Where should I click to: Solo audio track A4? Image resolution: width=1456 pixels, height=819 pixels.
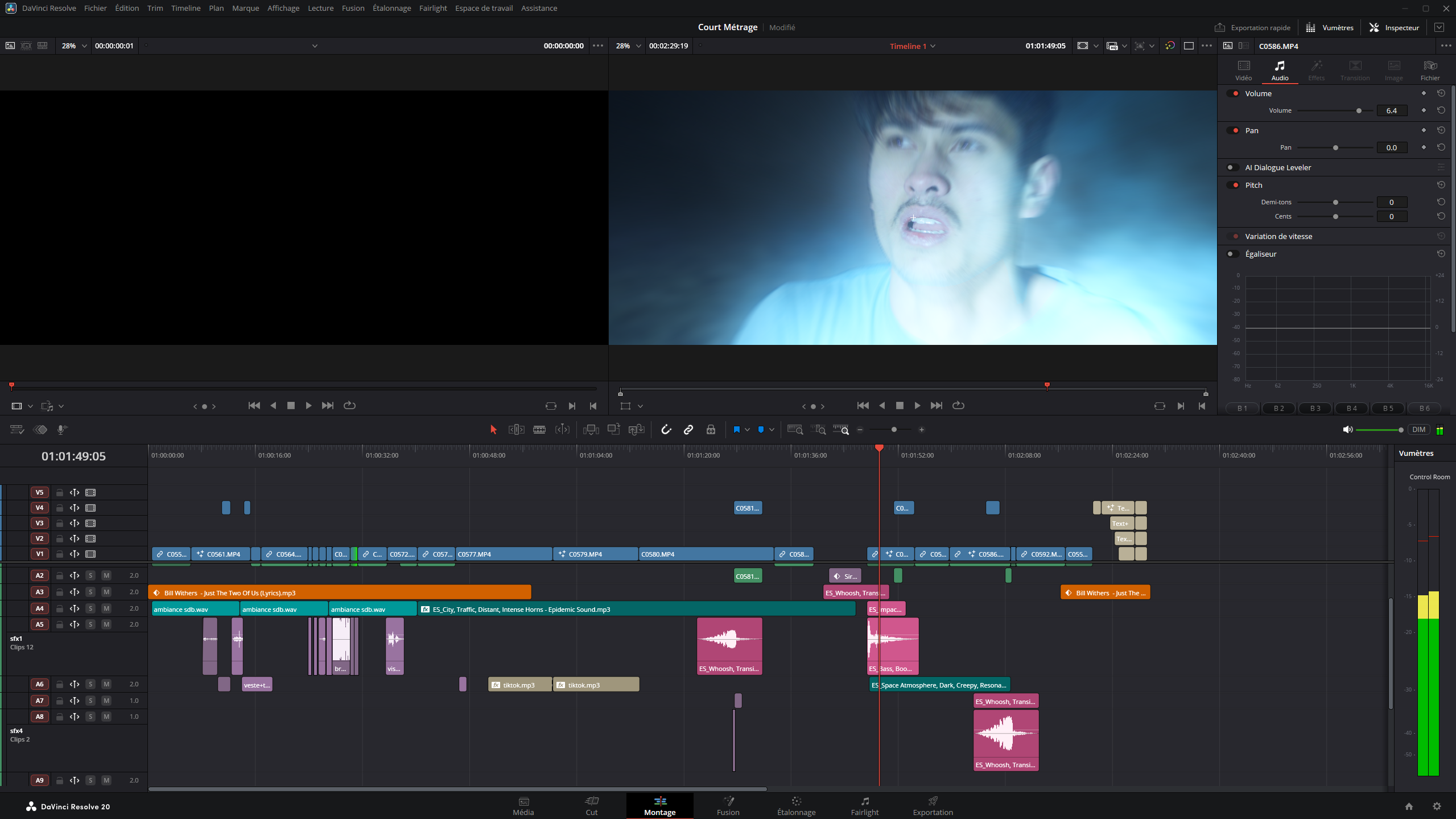(90, 608)
